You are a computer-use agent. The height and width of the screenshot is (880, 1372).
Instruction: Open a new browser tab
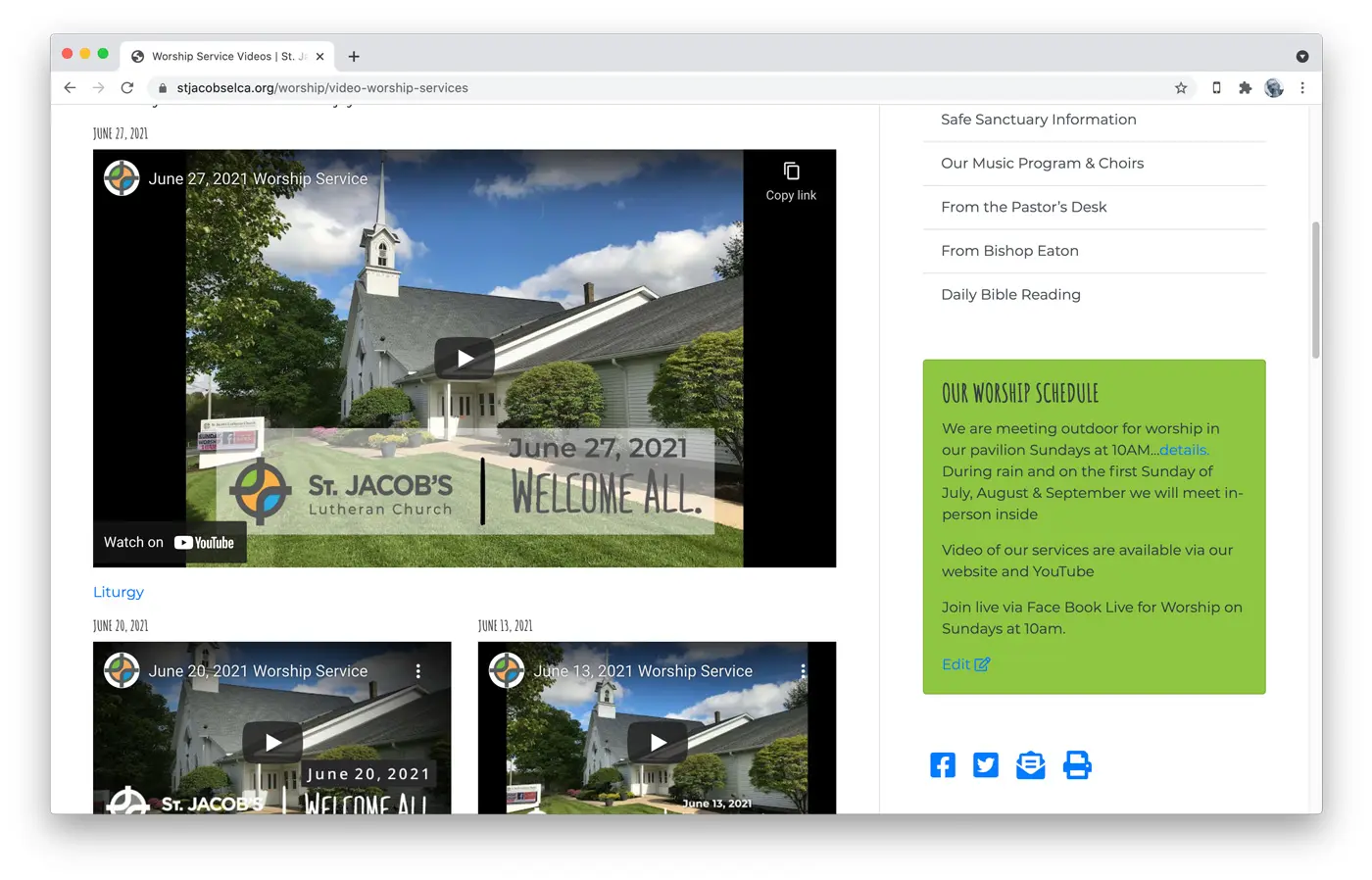(354, 57)
